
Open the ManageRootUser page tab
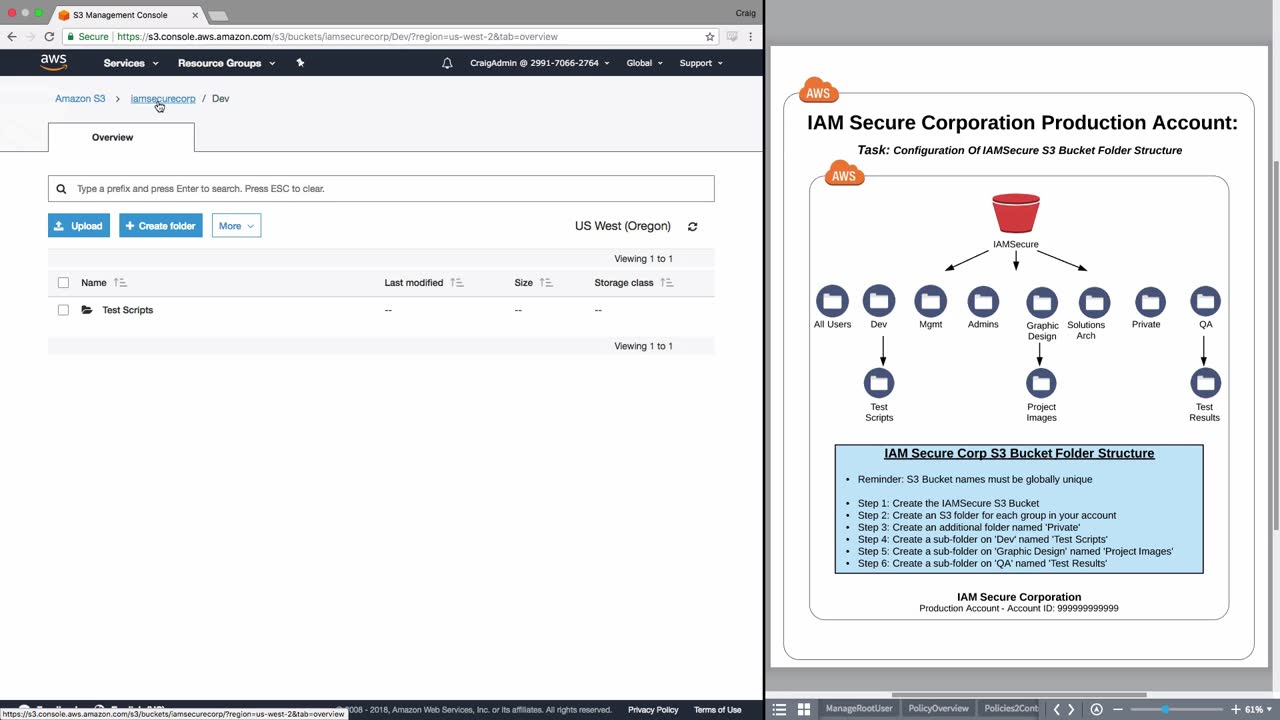[859, 709]
